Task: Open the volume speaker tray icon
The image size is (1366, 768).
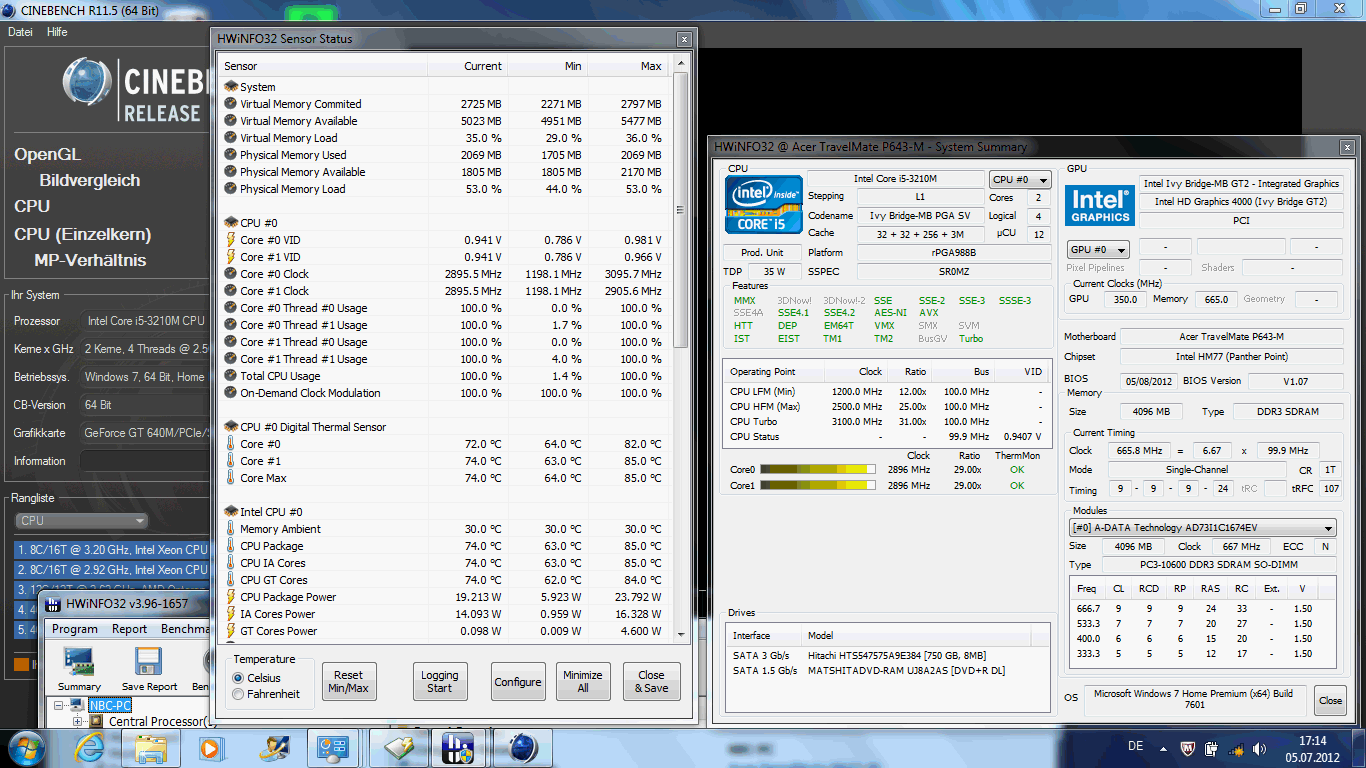Action: (x=1260, y=747)
